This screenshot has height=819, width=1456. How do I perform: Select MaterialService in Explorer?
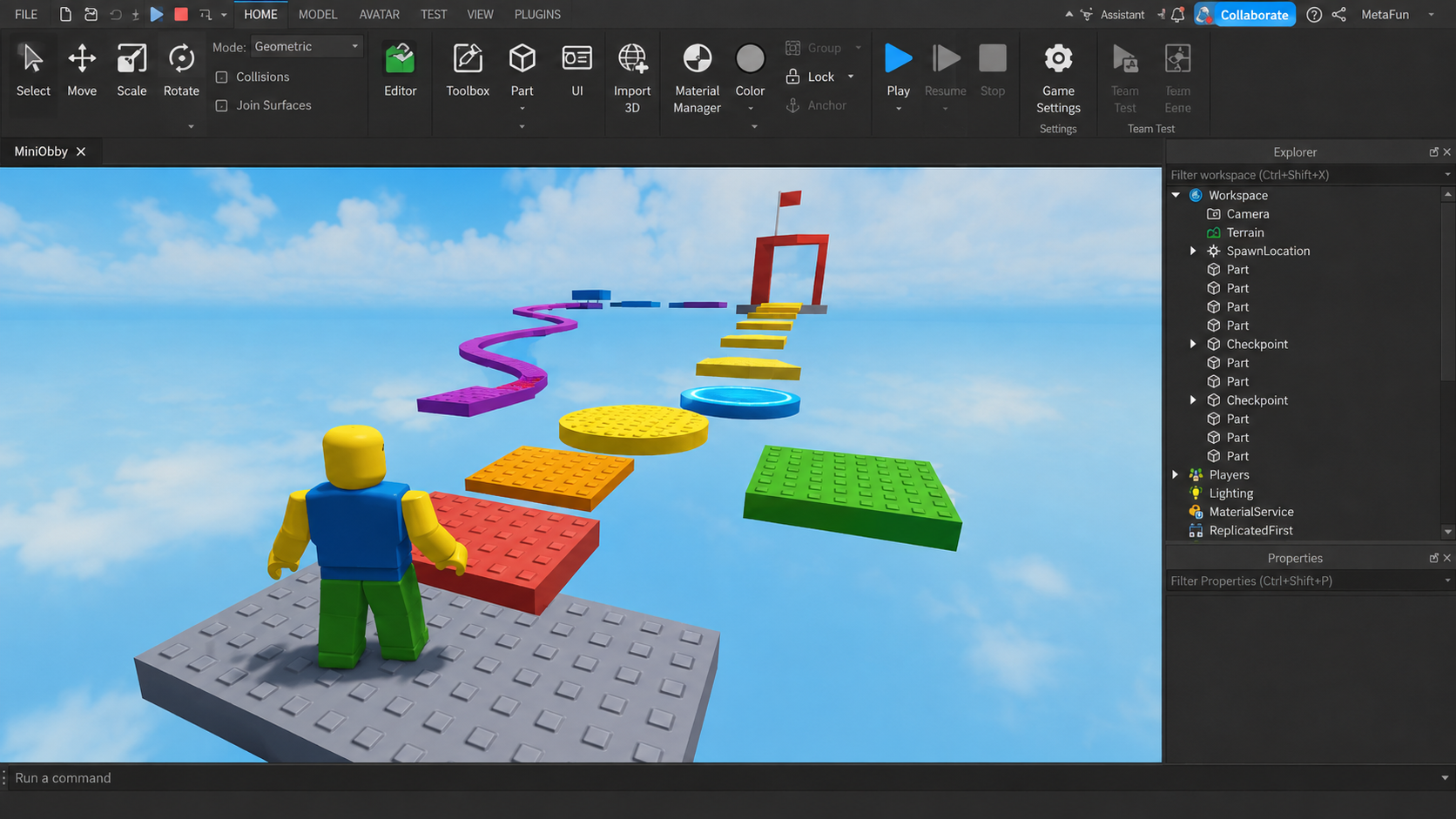[x=1251, y=512]
